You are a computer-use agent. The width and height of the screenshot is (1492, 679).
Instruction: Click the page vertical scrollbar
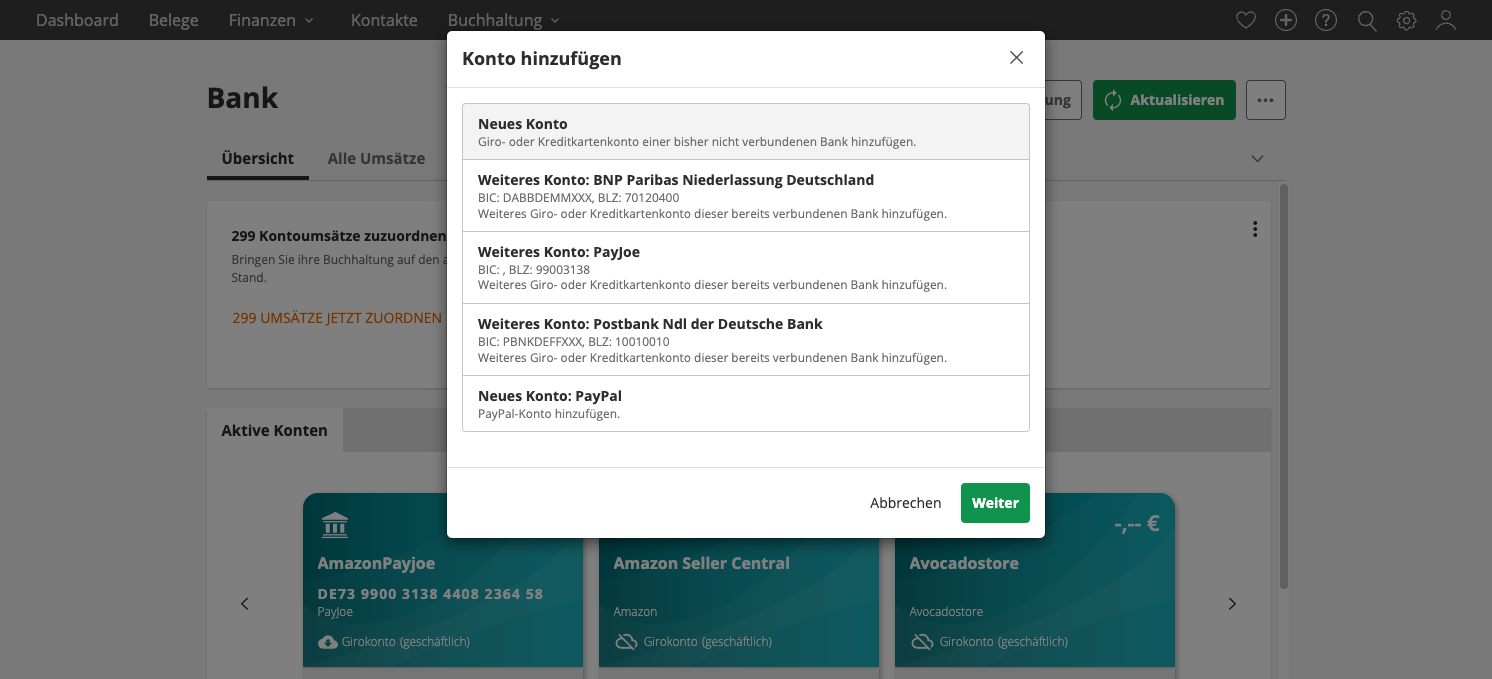point(1284,385)
